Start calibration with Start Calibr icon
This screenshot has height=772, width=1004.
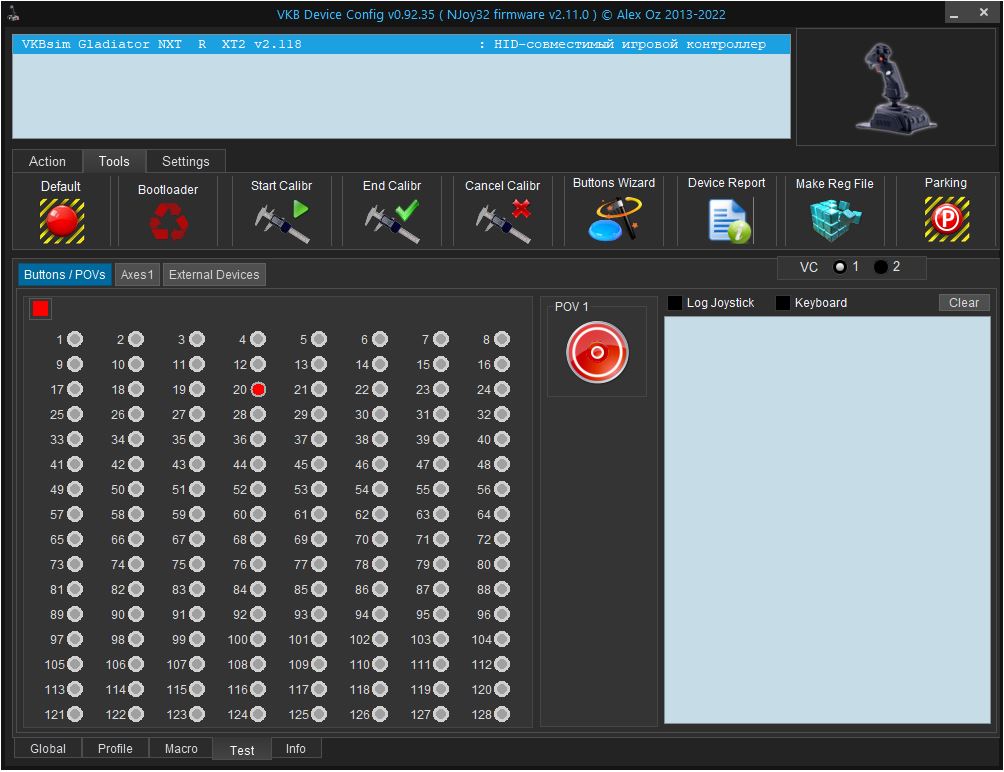click(x=281, y=221)
